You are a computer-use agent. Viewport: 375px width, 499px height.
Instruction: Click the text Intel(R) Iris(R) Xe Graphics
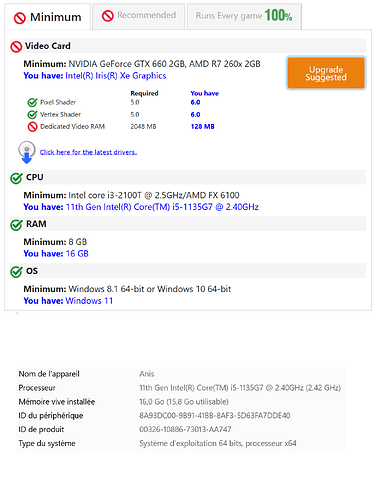(x=116, y=76)
